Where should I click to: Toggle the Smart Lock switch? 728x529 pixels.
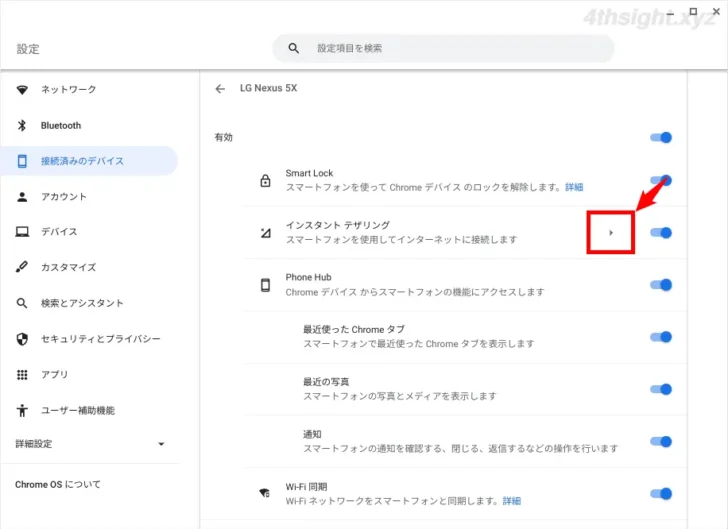(661, 180)
